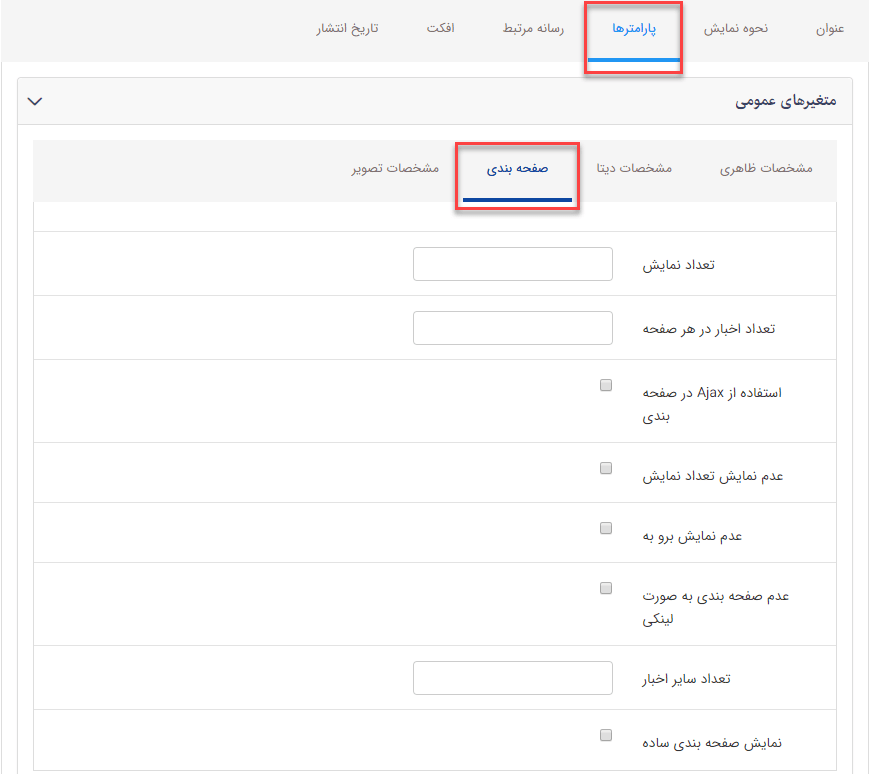Toggle the عدم نمایش برو به checkbox

click(x=605, y=528)
